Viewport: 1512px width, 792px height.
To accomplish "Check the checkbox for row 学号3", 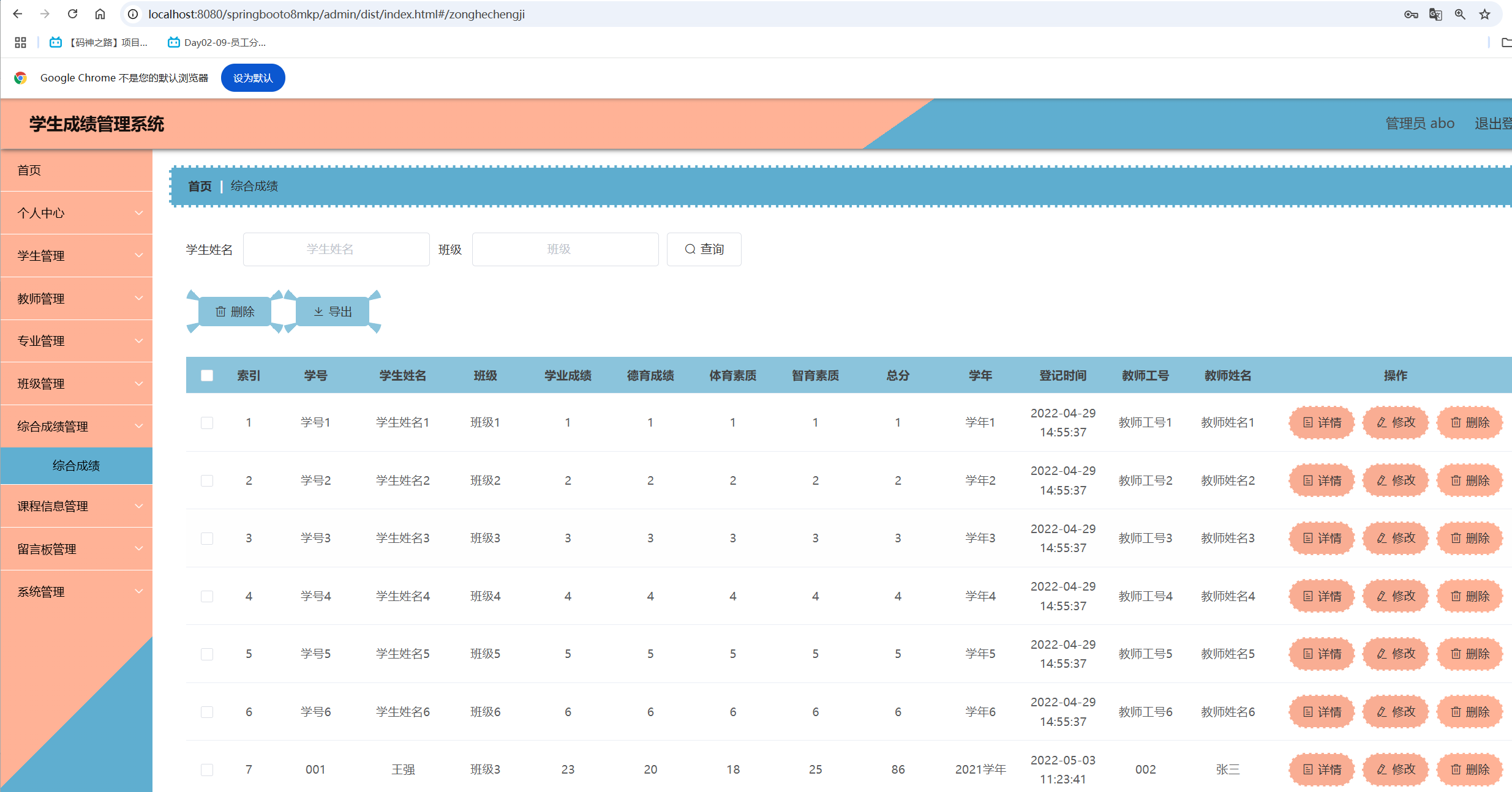I will (x=207, y=538).
